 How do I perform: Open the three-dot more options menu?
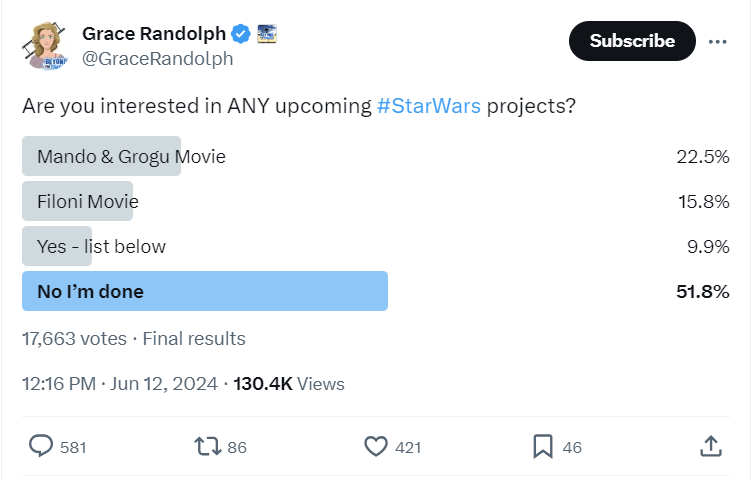pyautogui.click(x=717, y=41)
